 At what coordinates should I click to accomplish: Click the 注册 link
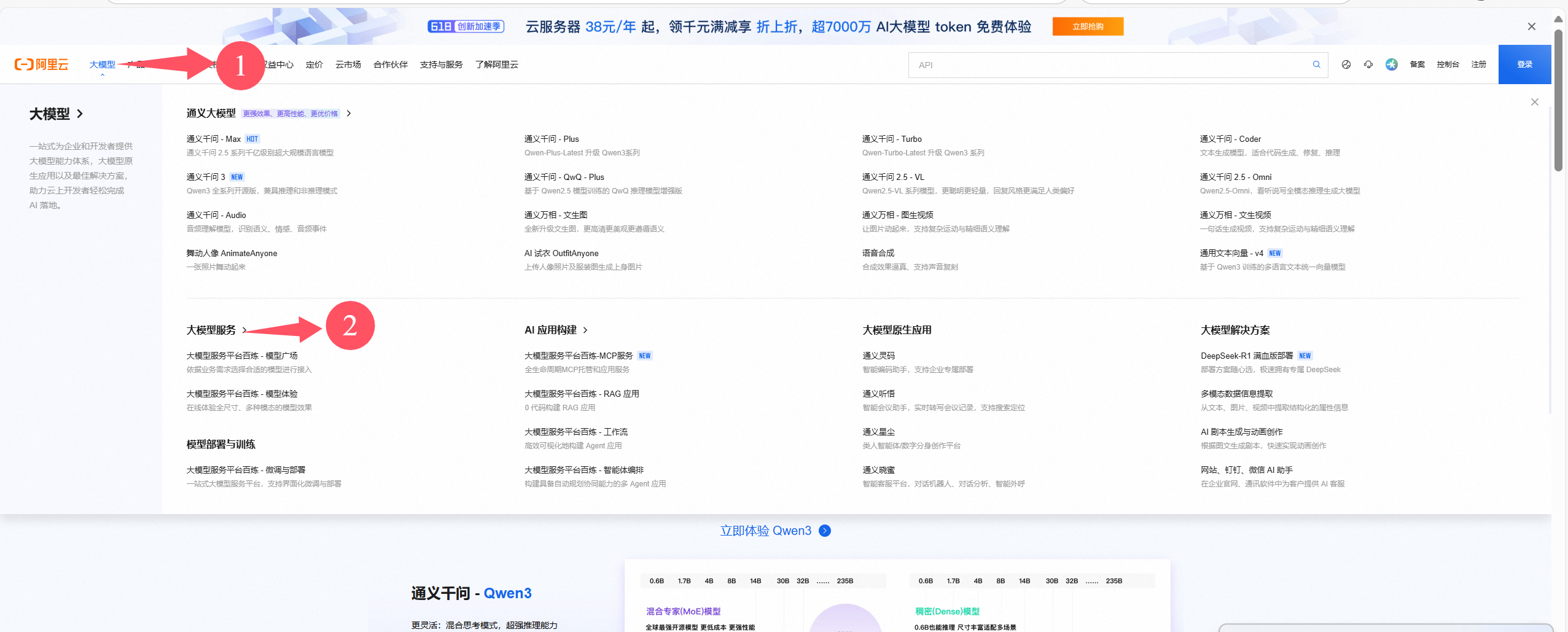click(1478, 64)
